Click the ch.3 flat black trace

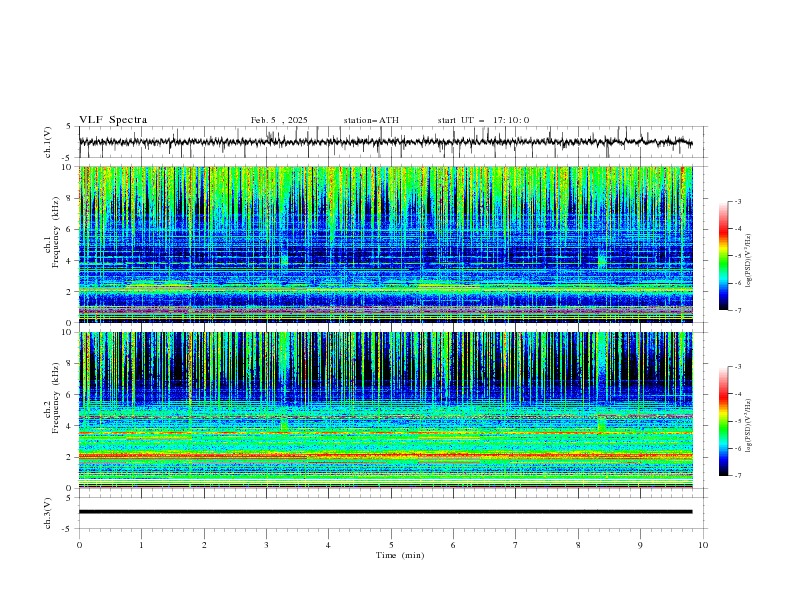pos(385,512)
